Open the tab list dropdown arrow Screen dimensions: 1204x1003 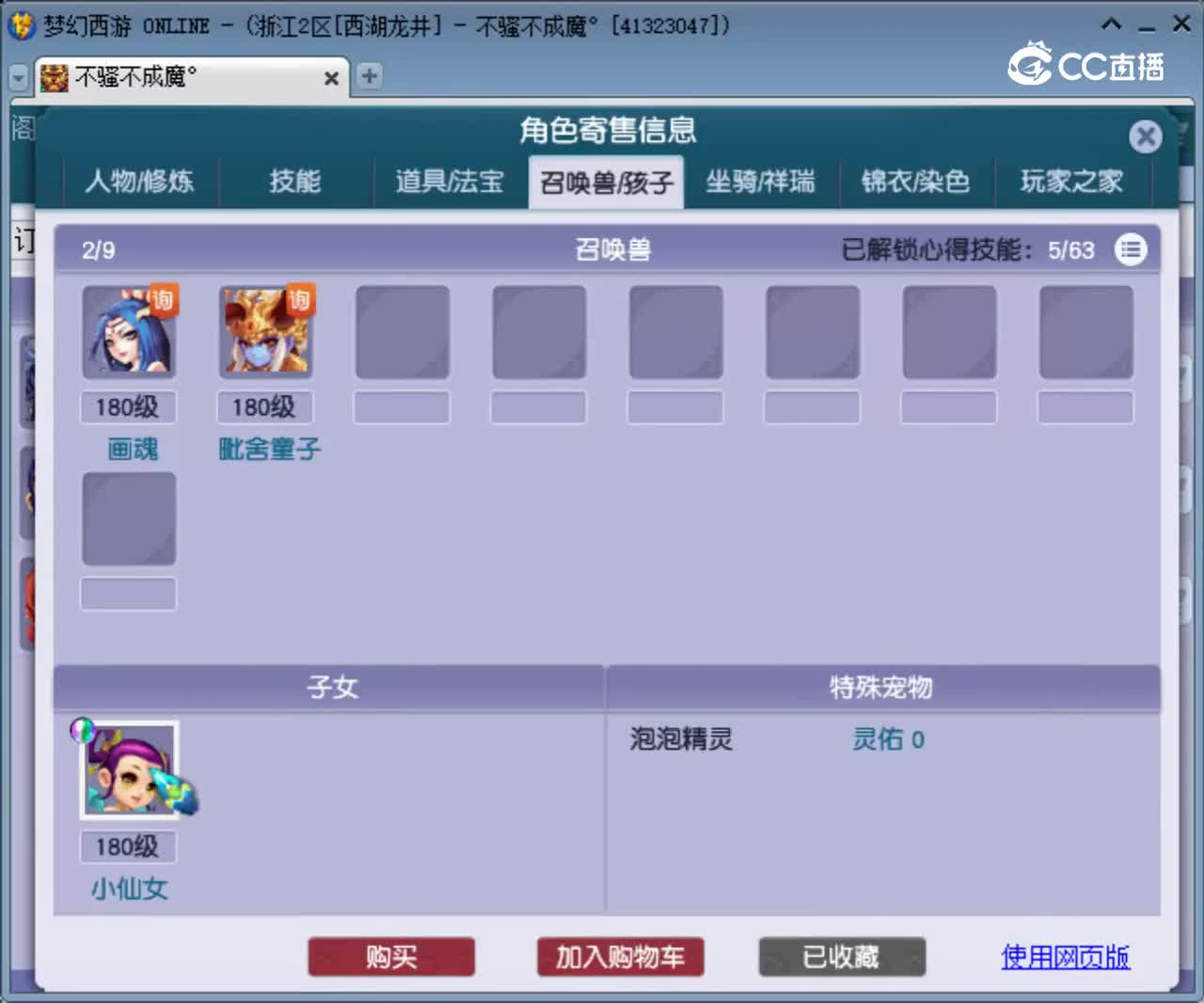click(x=19, y=78)
